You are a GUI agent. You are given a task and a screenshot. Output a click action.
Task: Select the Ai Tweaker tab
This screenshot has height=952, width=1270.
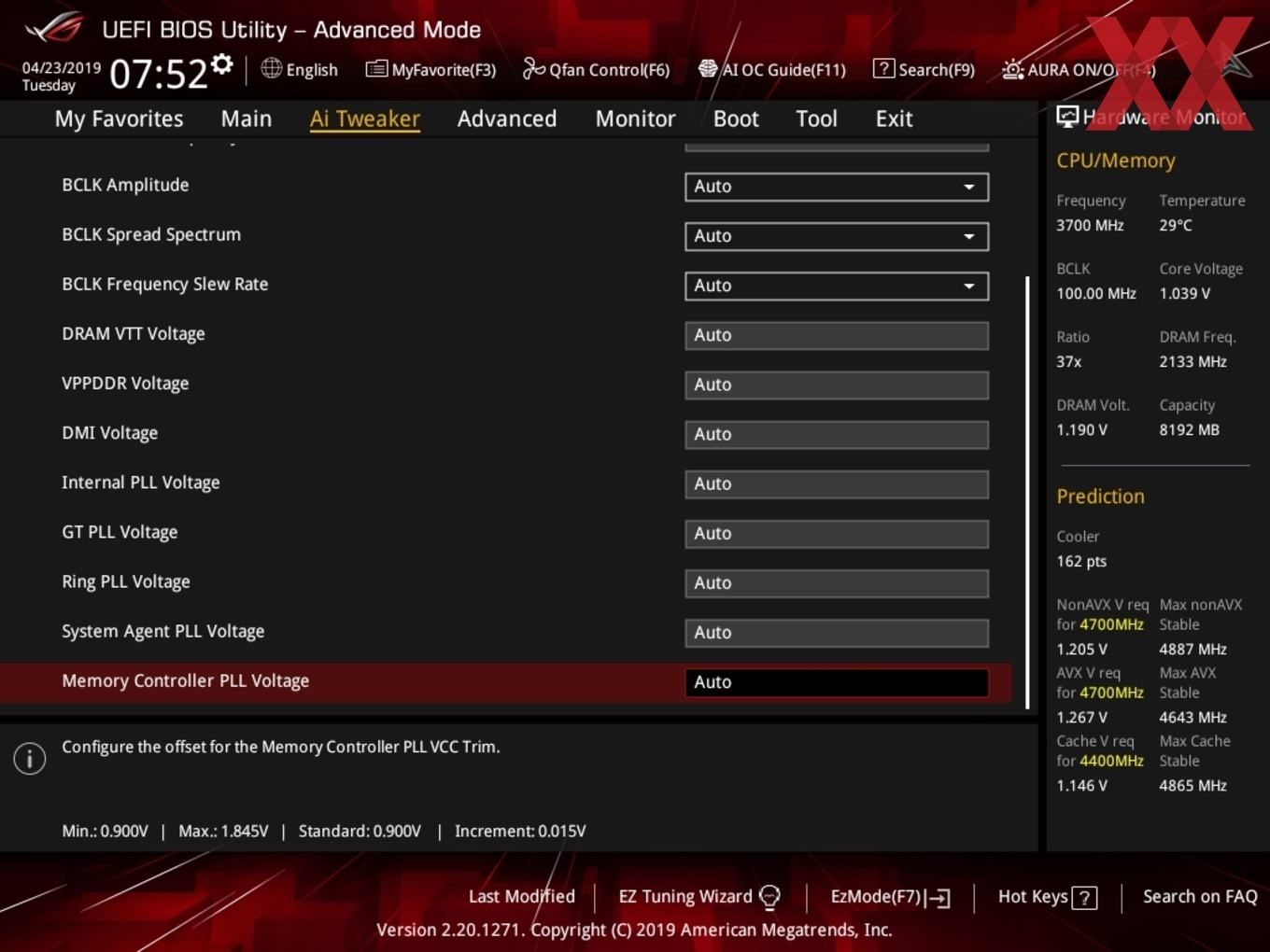[x=365, y=119]
